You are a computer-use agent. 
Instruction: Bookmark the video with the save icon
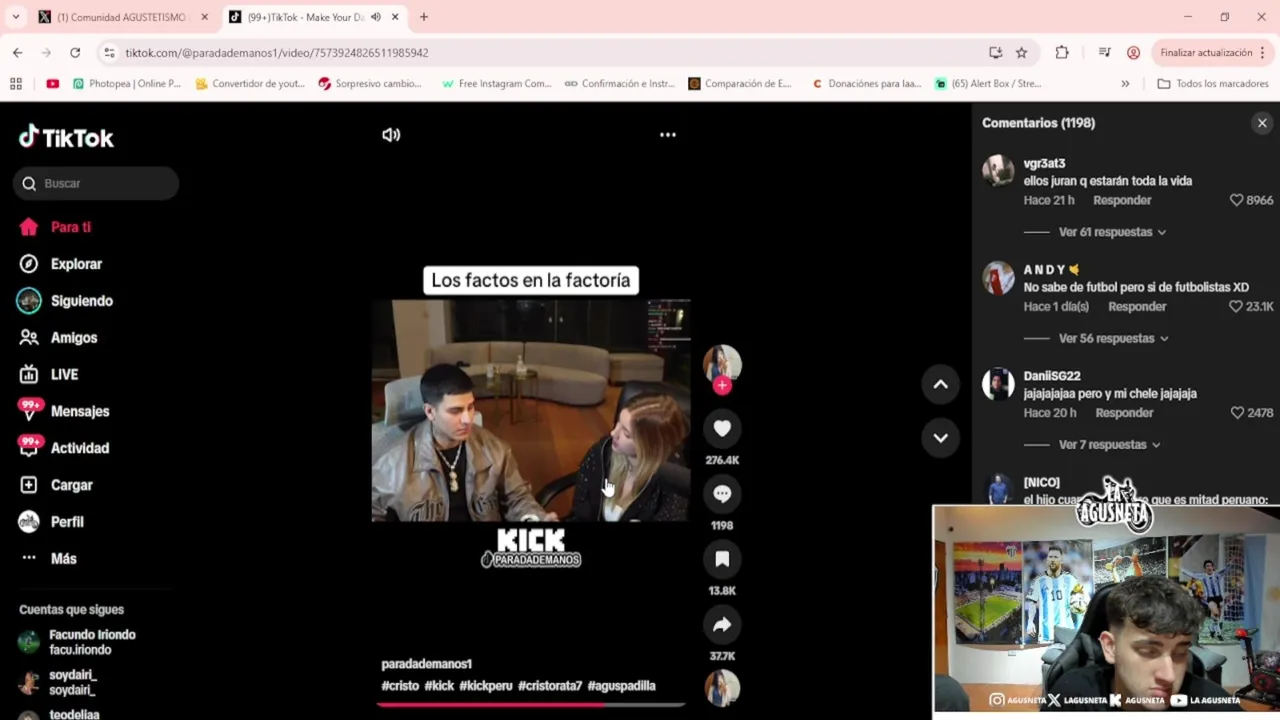pyautogui.click(x=722, y=559)
